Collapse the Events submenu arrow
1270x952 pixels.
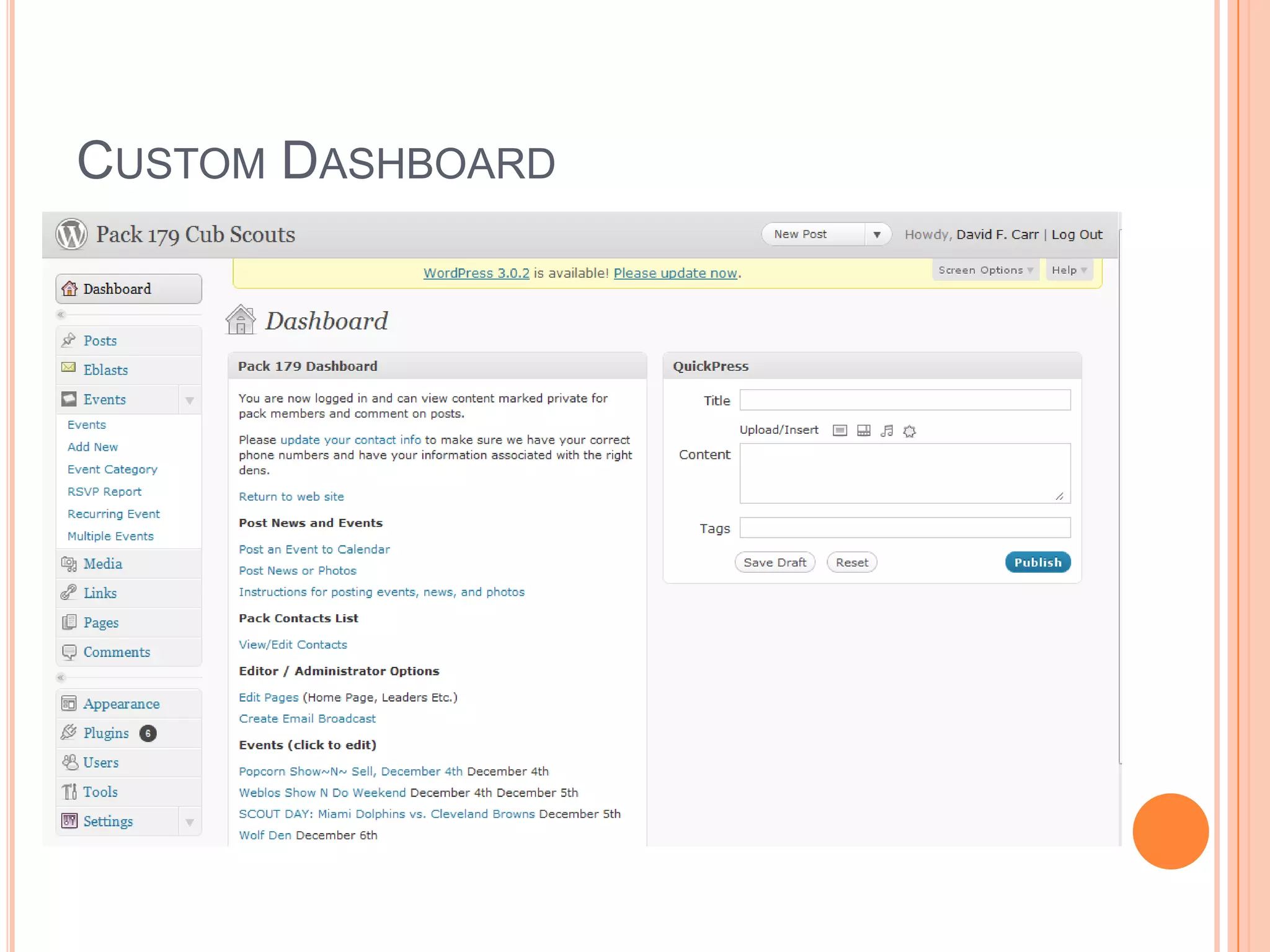point(190,400)
